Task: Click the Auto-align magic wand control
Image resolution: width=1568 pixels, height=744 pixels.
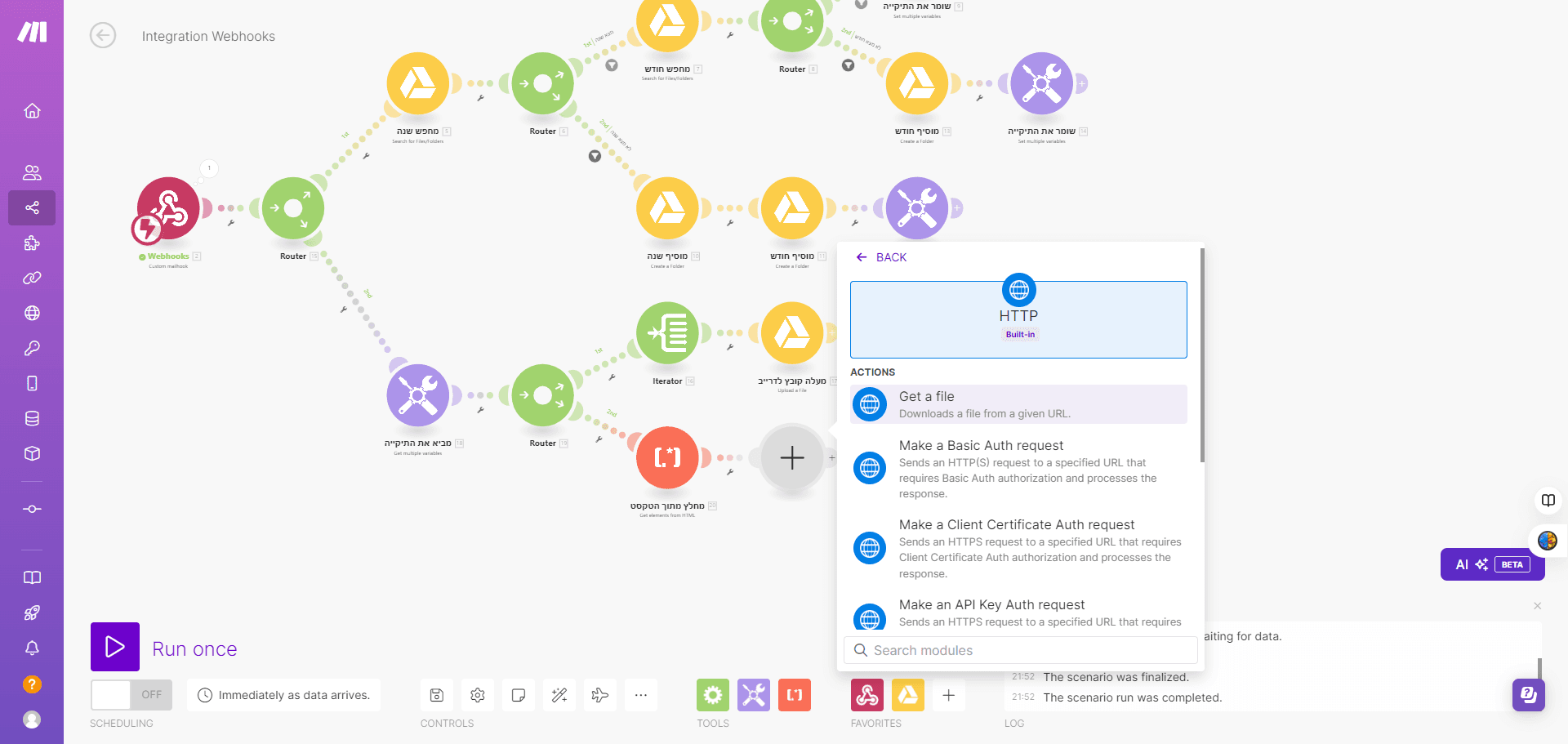Action: tap(559, 695)
